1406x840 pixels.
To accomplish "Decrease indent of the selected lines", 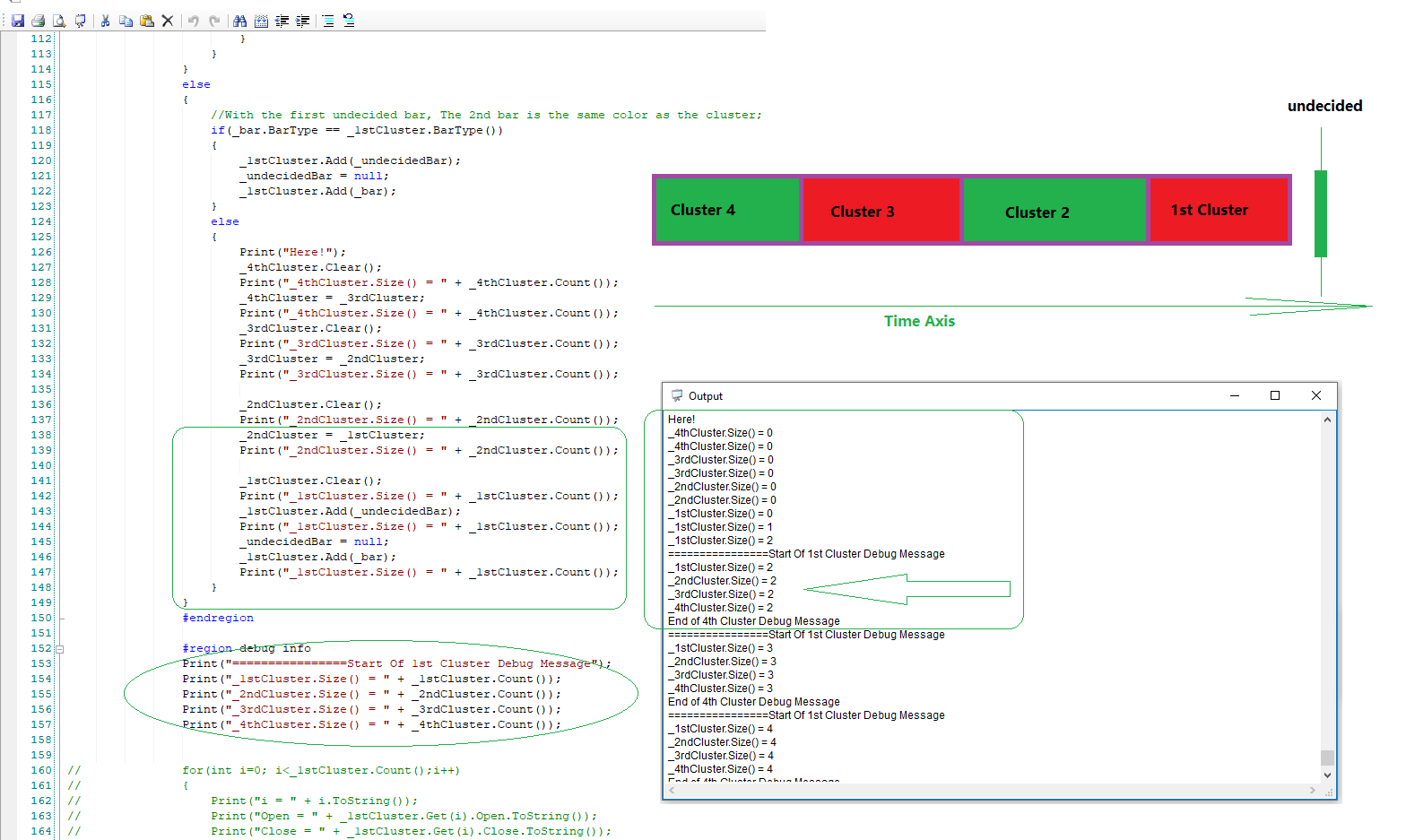I will (282, 21).
